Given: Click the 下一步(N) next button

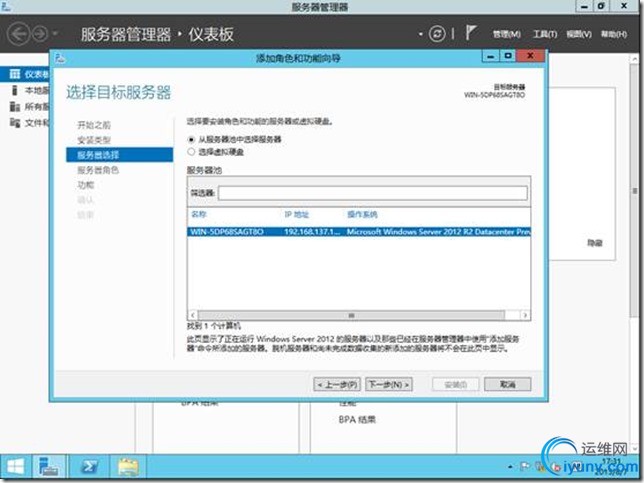Looking at the screenshot, I should [389, 384].
